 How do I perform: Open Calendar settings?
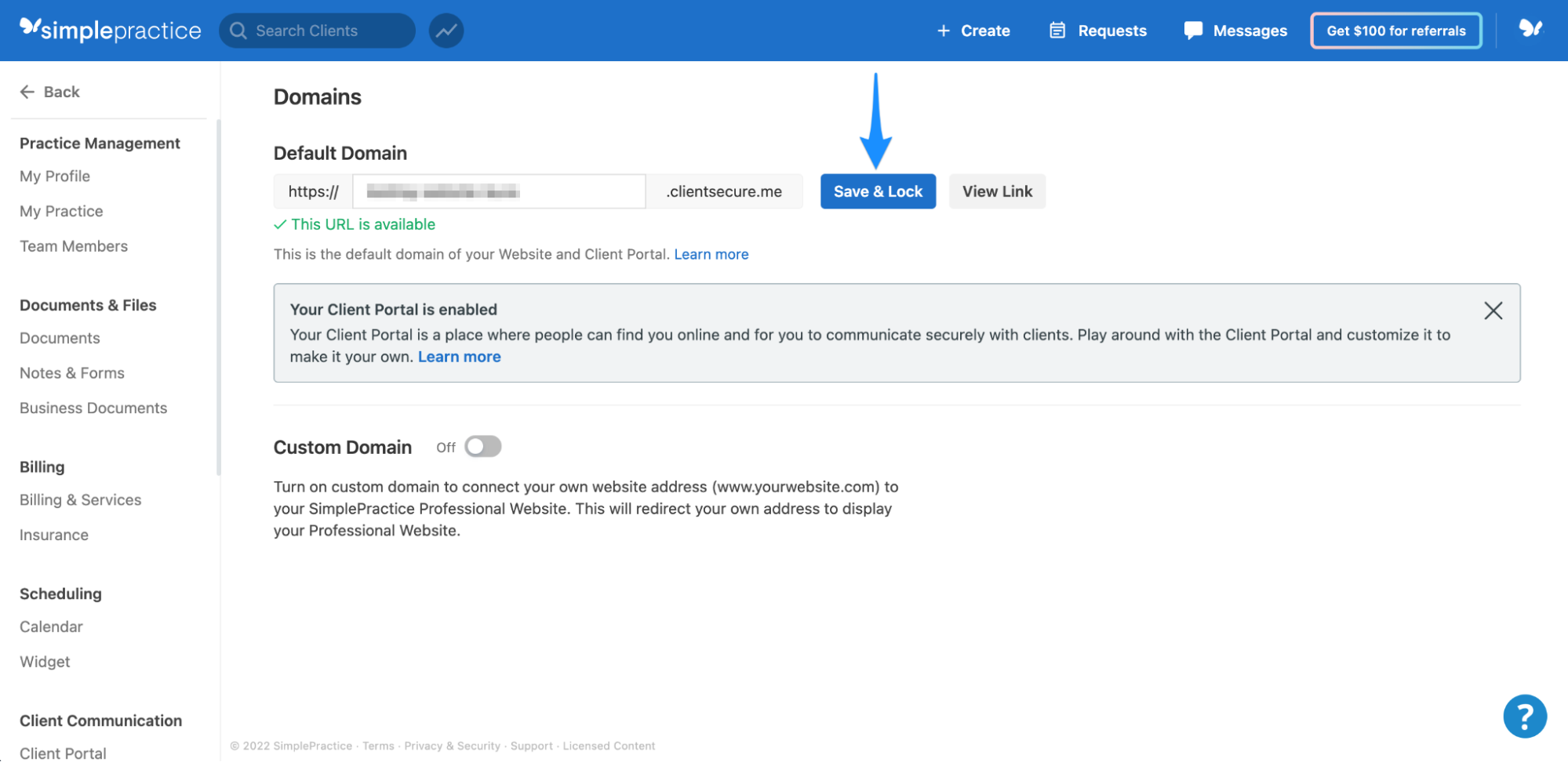click(x=51, y=626)
